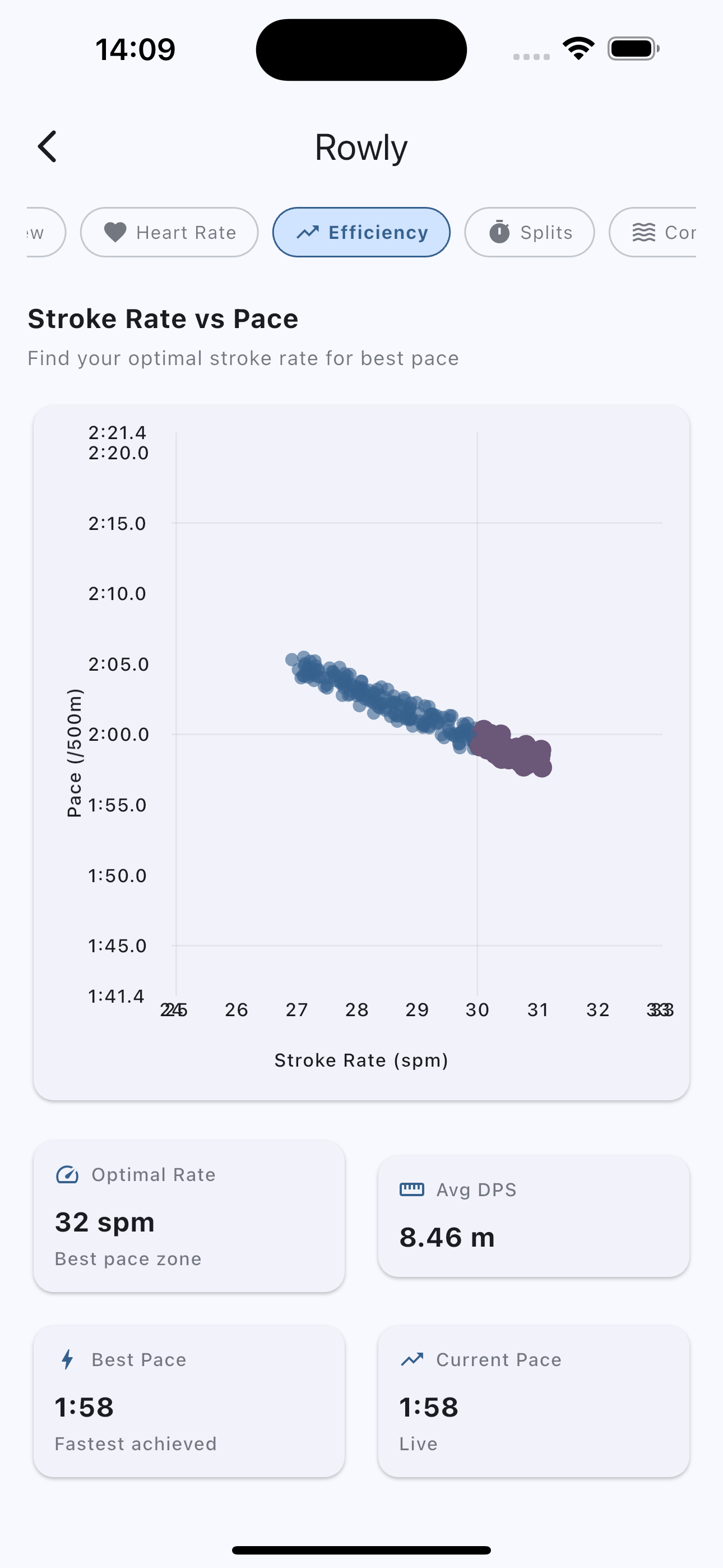Tap the back chevron arrow
723x1568 pixels.
point(48,147)
